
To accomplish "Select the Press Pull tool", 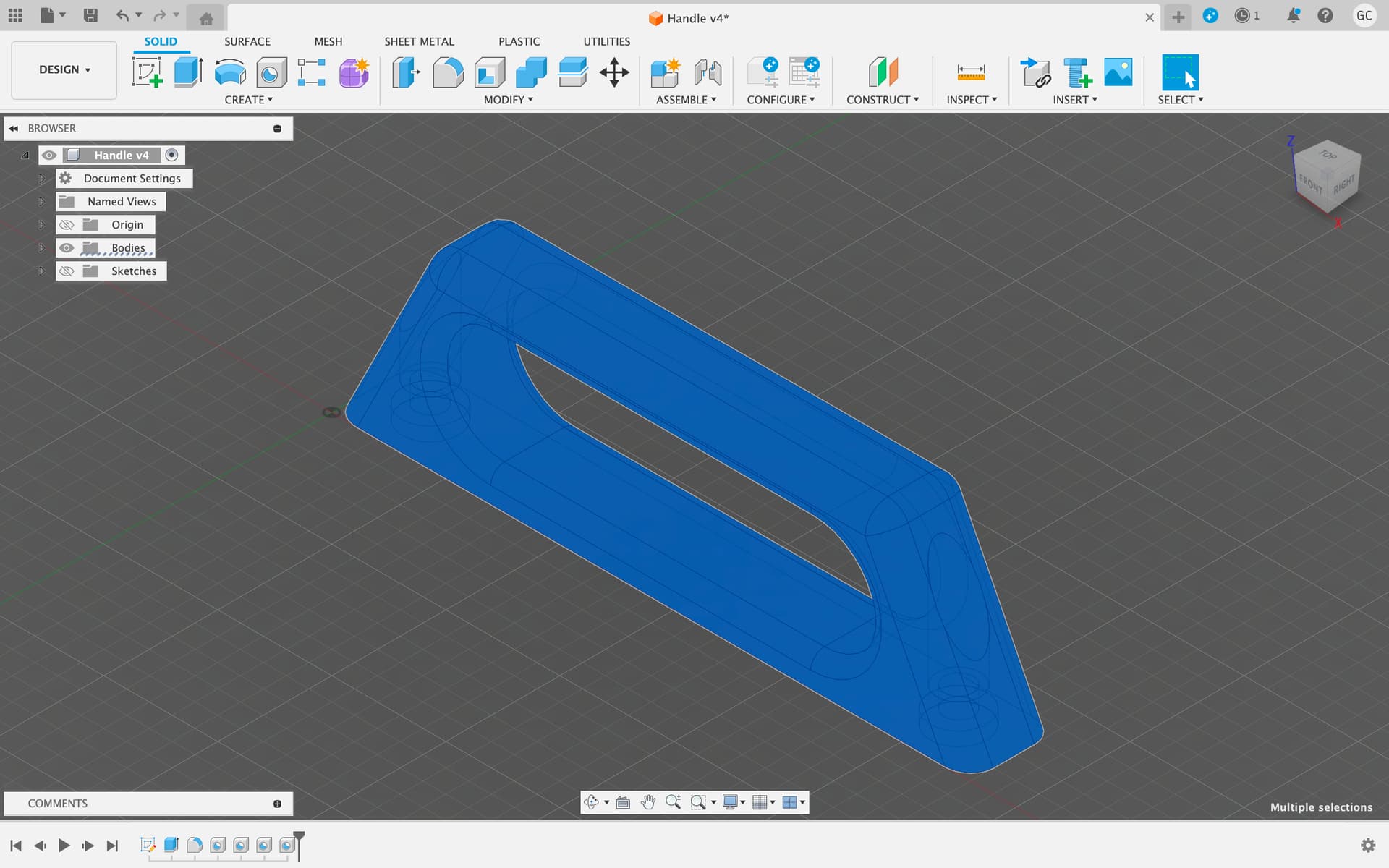I will (406, 72).
